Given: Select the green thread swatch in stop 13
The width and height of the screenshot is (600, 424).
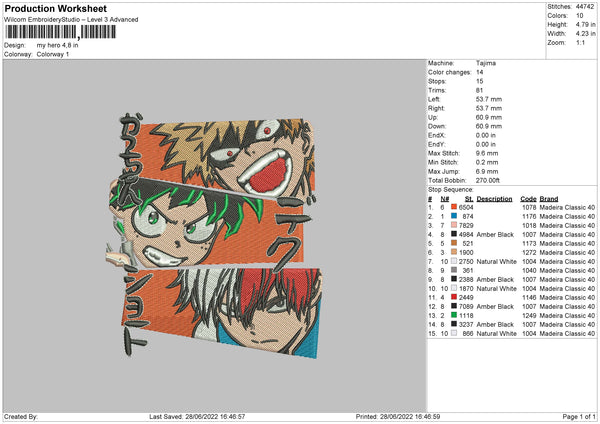Looking at the screenshot, I should tap(454, 315).
